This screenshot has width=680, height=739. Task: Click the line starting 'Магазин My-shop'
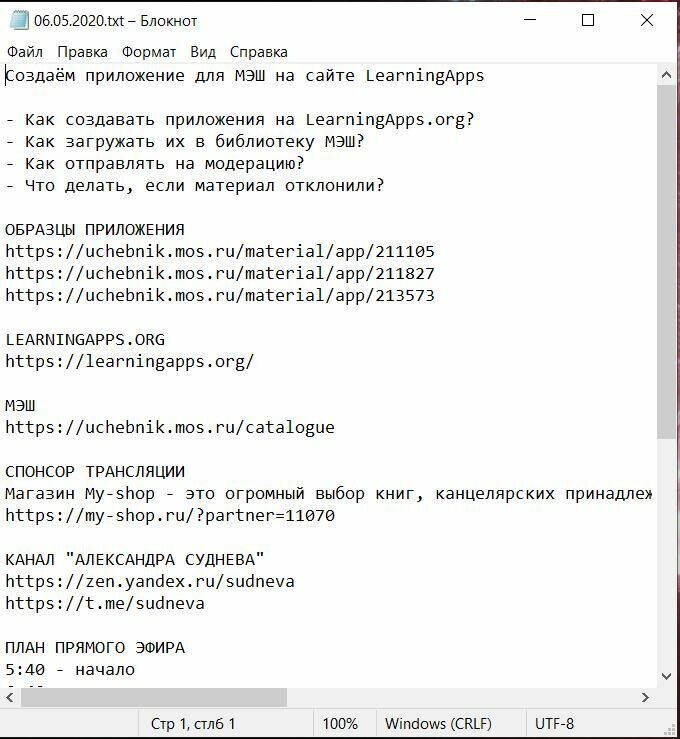328,493
